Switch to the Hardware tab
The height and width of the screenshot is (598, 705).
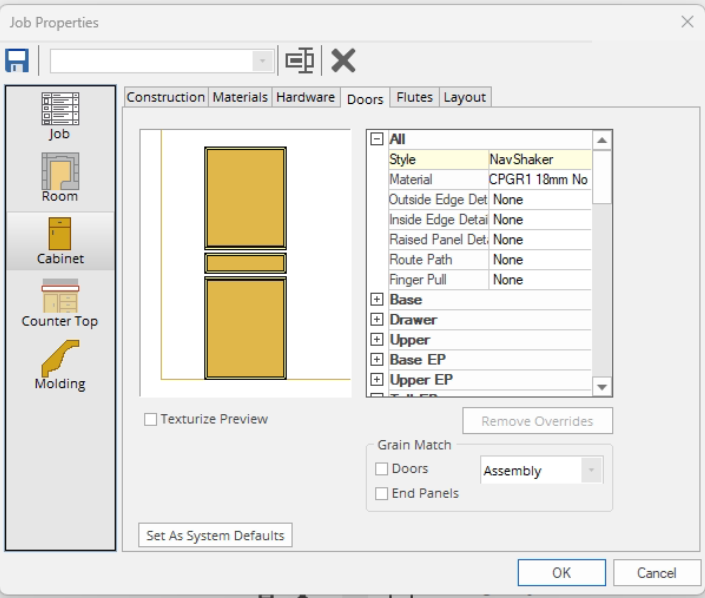click(306, 97)
